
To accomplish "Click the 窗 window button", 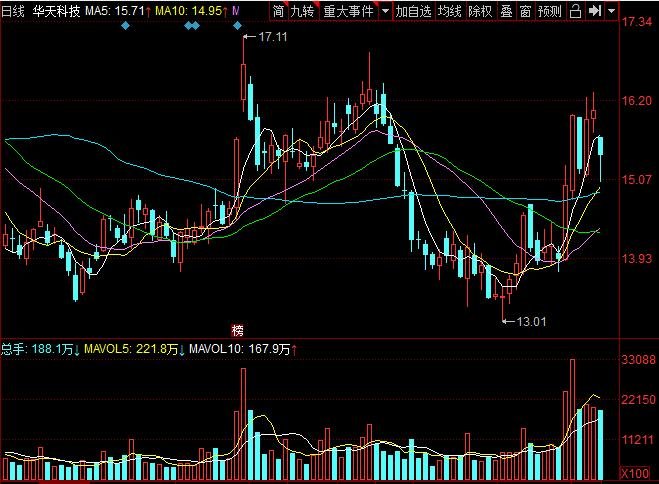I will tap(524, 11).
